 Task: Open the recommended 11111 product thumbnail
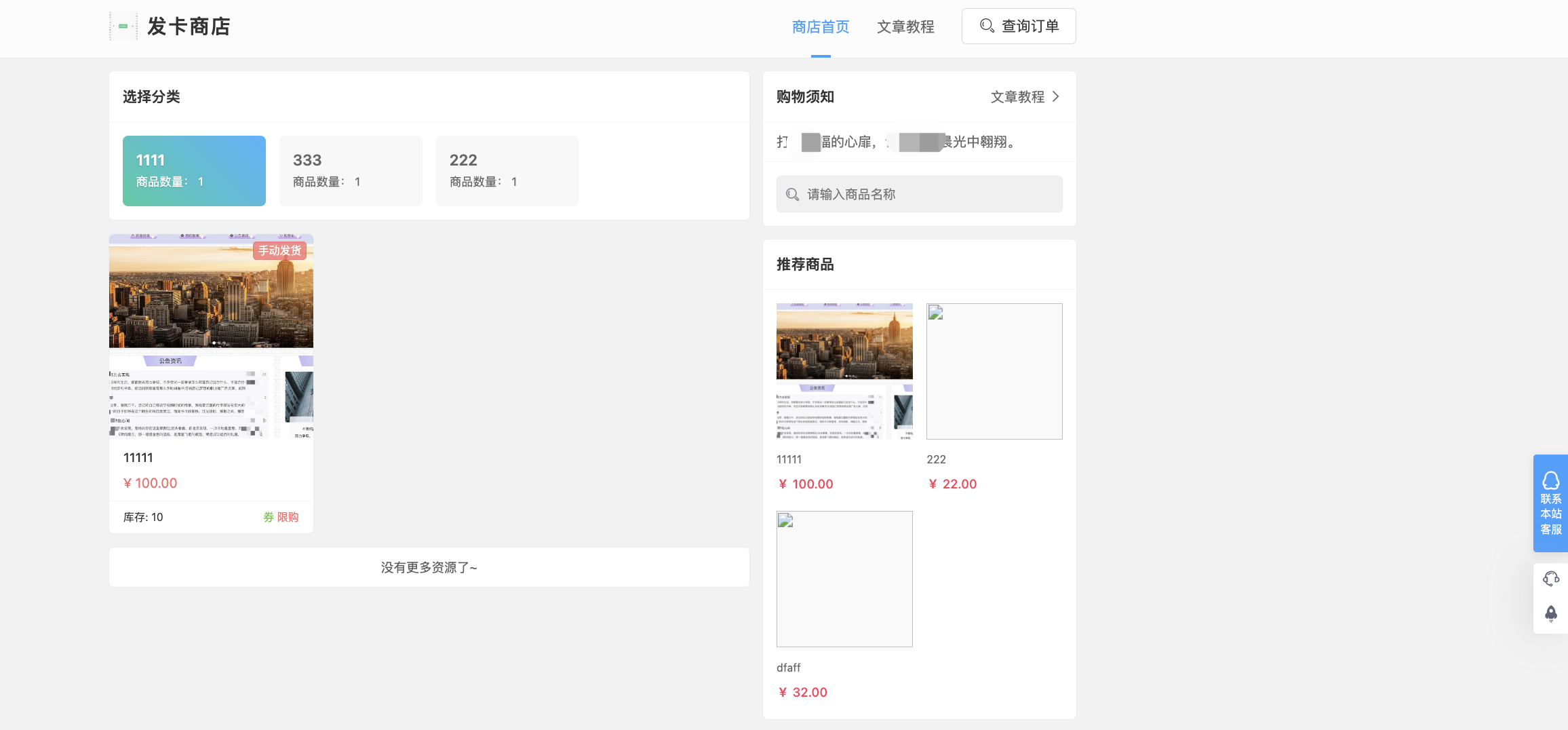coord(844,371)
